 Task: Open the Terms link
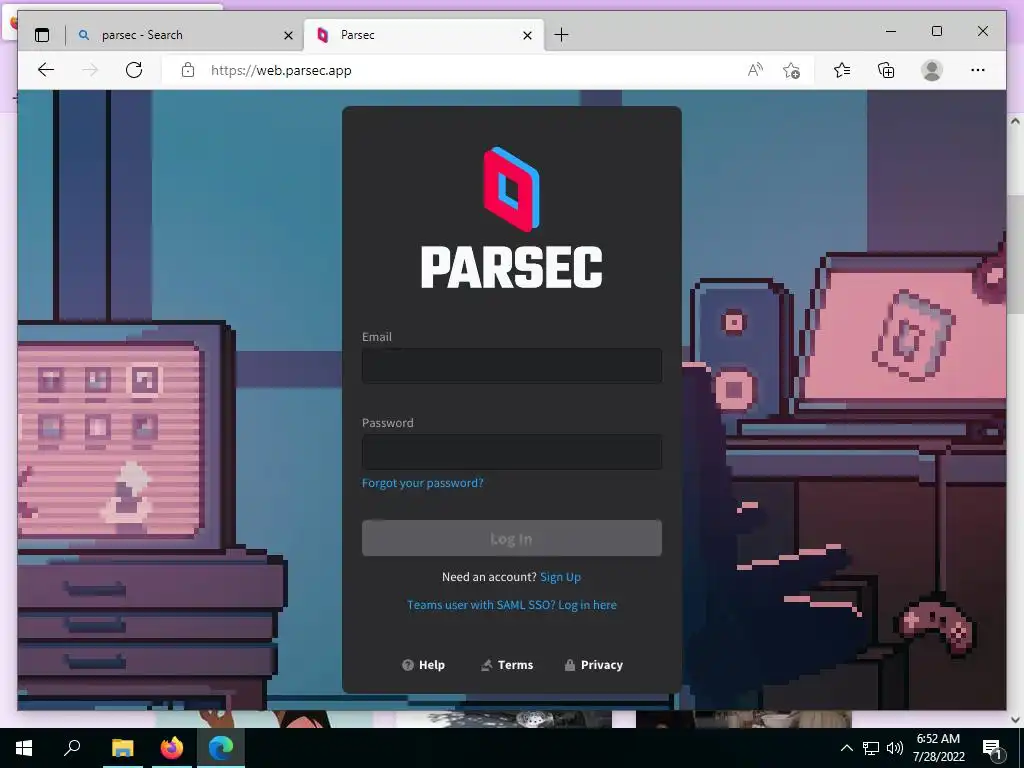[x=507, y=665]
